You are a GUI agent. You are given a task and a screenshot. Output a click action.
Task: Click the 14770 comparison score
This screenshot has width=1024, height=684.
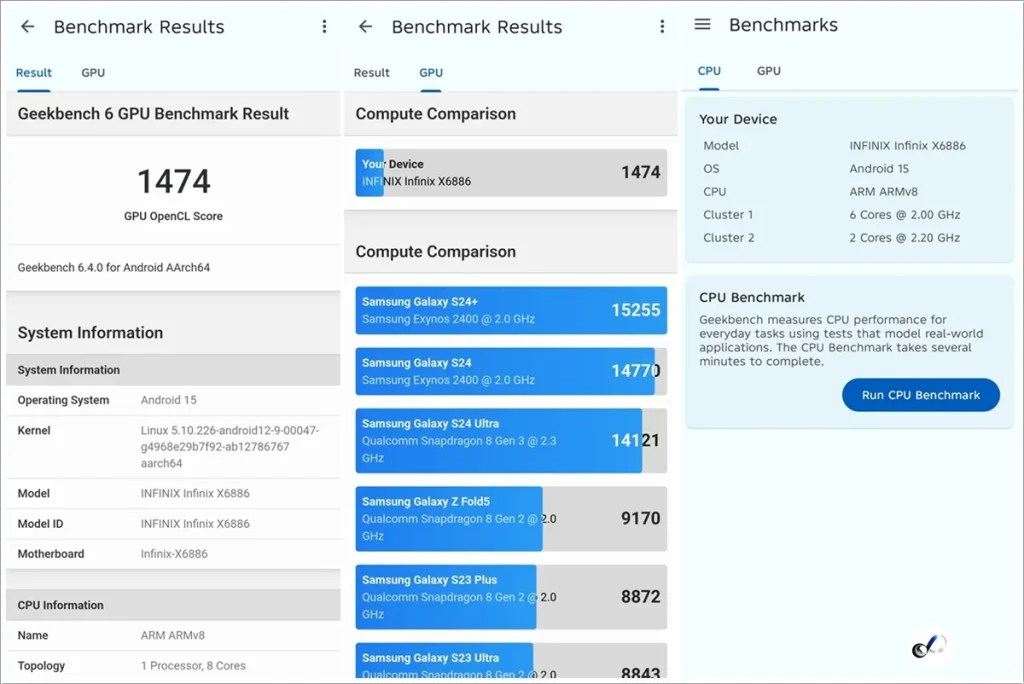(x=635, y=371)
